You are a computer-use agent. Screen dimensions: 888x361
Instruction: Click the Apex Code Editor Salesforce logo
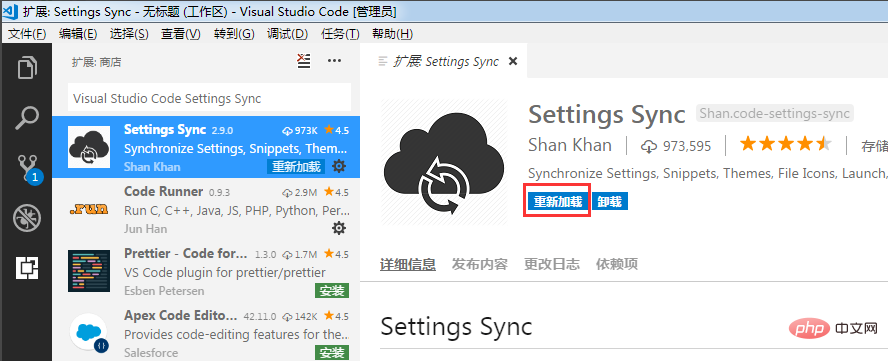89,332
